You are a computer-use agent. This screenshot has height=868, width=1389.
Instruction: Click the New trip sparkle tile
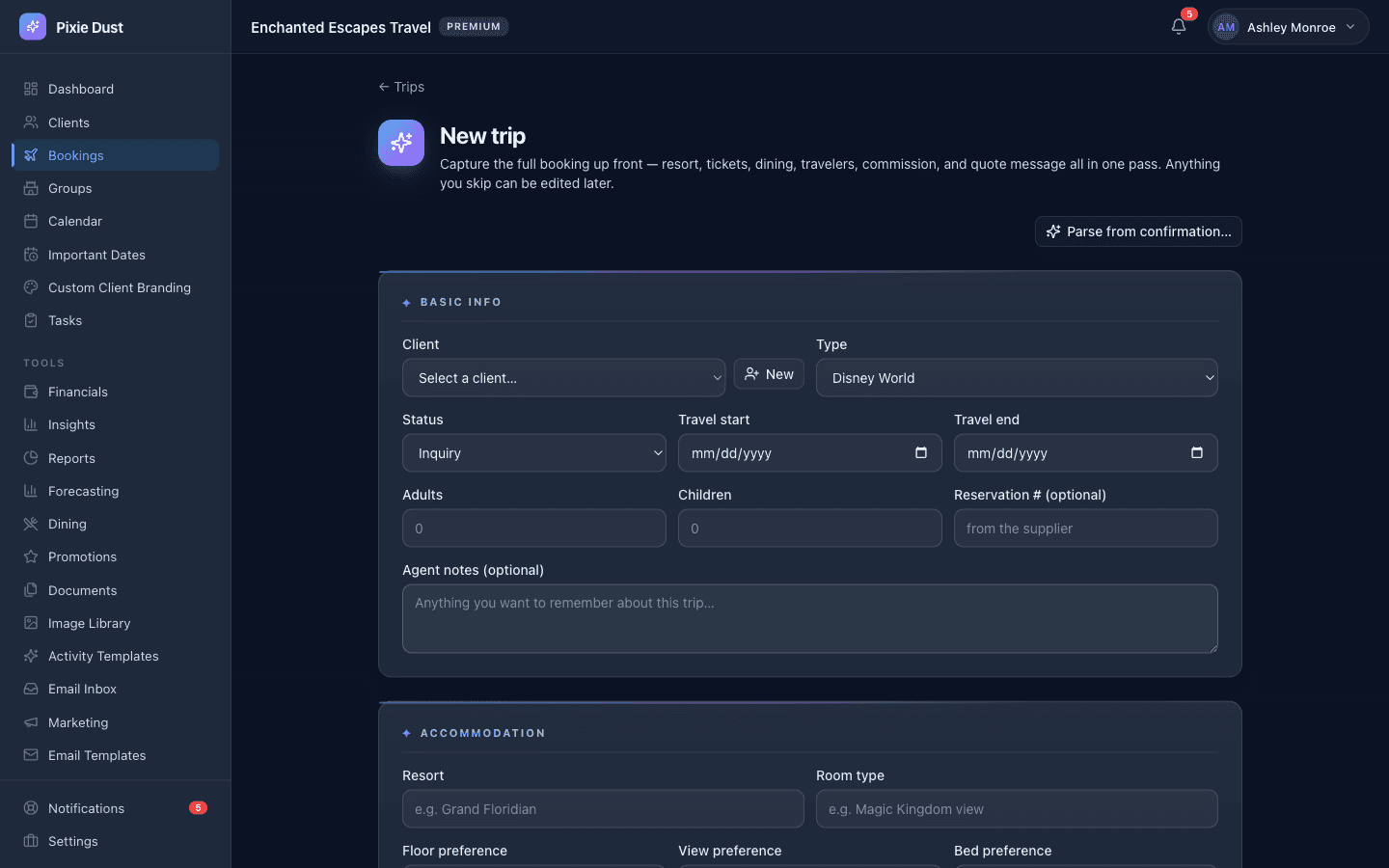click(401, 143)
